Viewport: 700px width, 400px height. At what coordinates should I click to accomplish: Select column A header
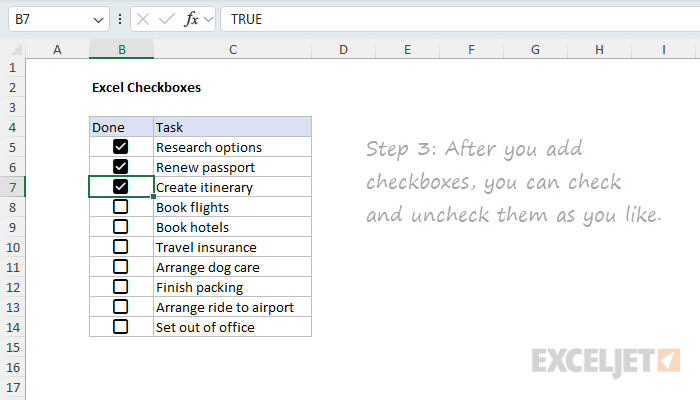coord(57,49)
